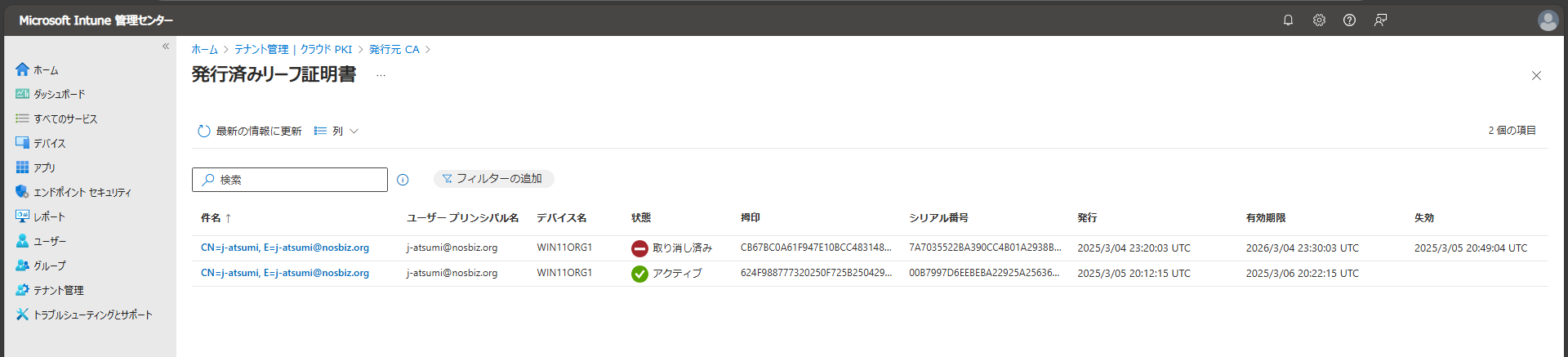
Task: Click the help question mark icon
Action: coord(1349,20)
